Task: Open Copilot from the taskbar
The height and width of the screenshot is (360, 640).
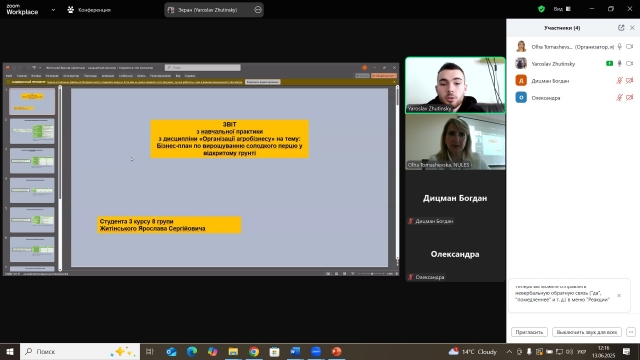Action: (x=212, y=351)
